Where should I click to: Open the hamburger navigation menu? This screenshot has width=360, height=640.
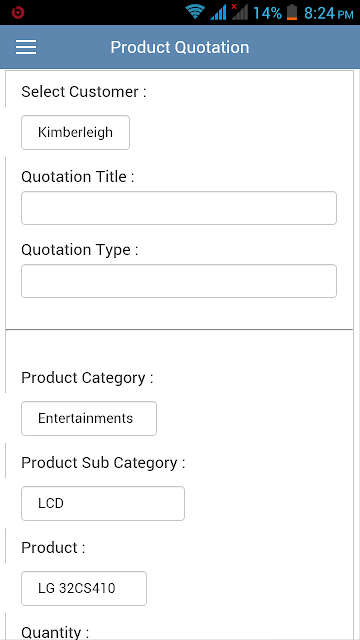point(26,47)
